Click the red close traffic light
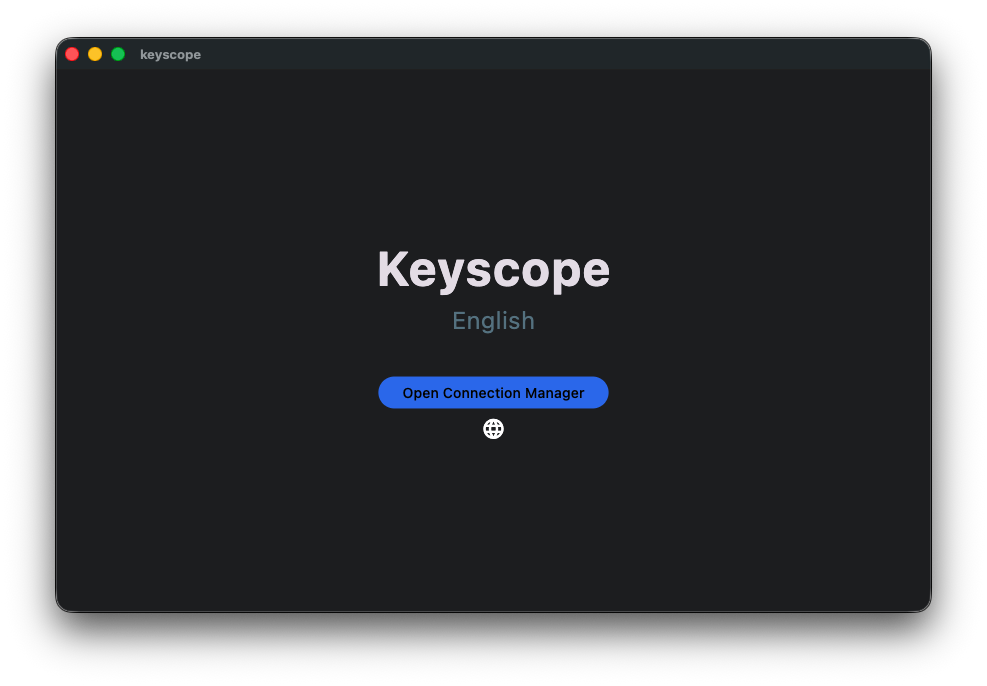987x686 pixels. (72, 54)
